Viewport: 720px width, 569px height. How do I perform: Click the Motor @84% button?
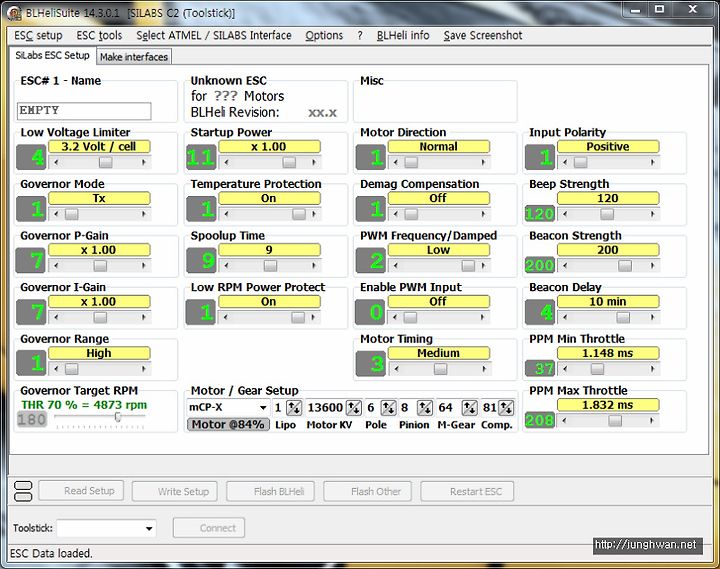coord(228,424)
